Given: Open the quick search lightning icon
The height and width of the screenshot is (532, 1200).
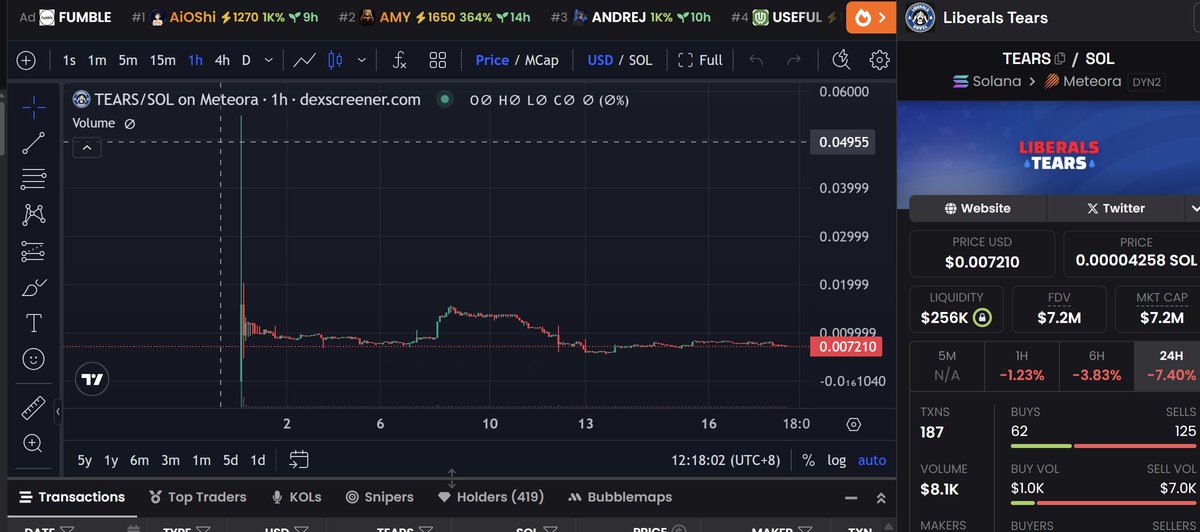Looking at the screenshot, I should 841,60.
